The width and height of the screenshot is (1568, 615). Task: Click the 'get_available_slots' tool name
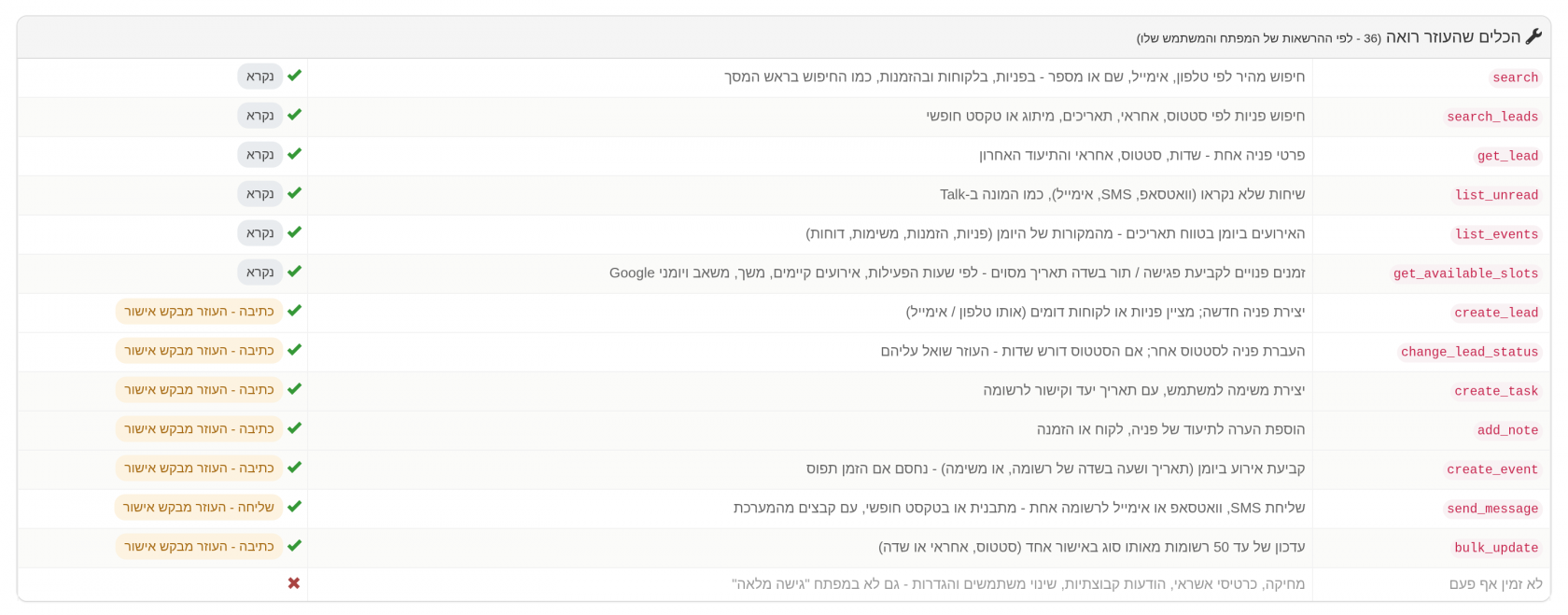[1465, 273]
